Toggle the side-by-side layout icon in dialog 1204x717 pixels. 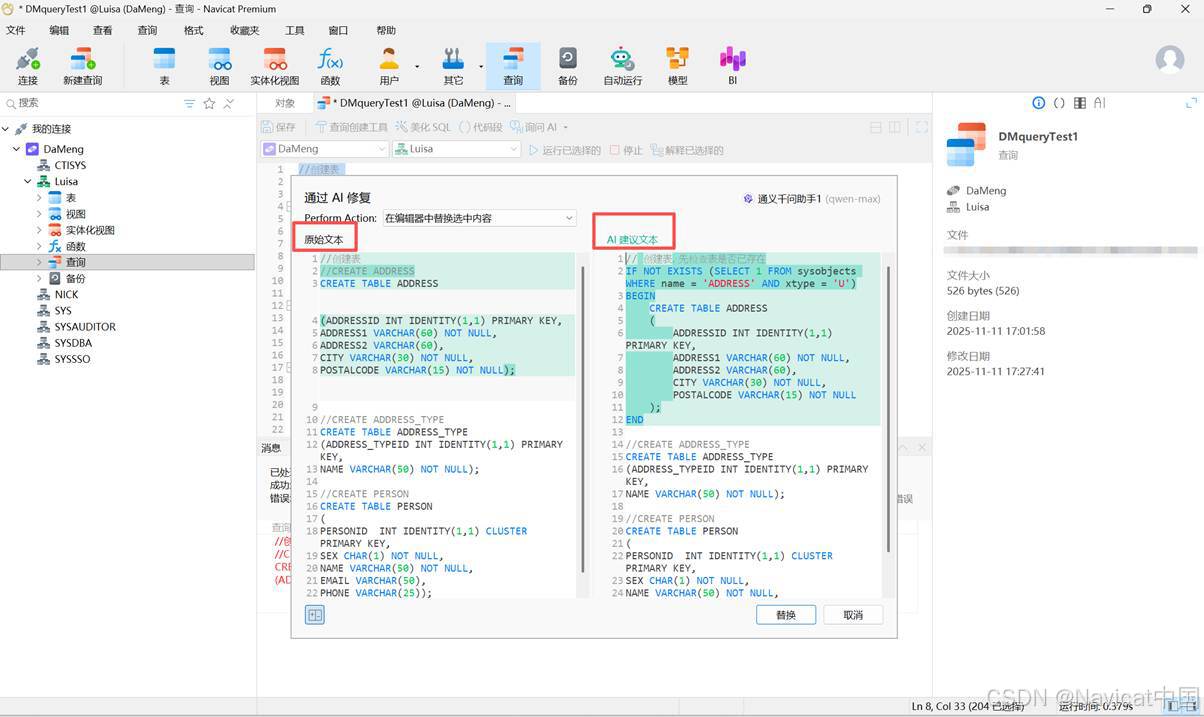click(315, 615)
